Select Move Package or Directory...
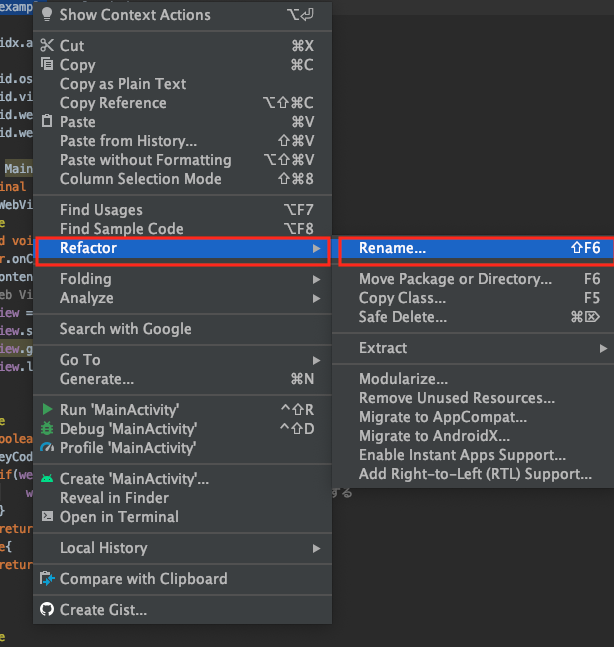This screenshot has height=647, width=614. tap(473, 279)
